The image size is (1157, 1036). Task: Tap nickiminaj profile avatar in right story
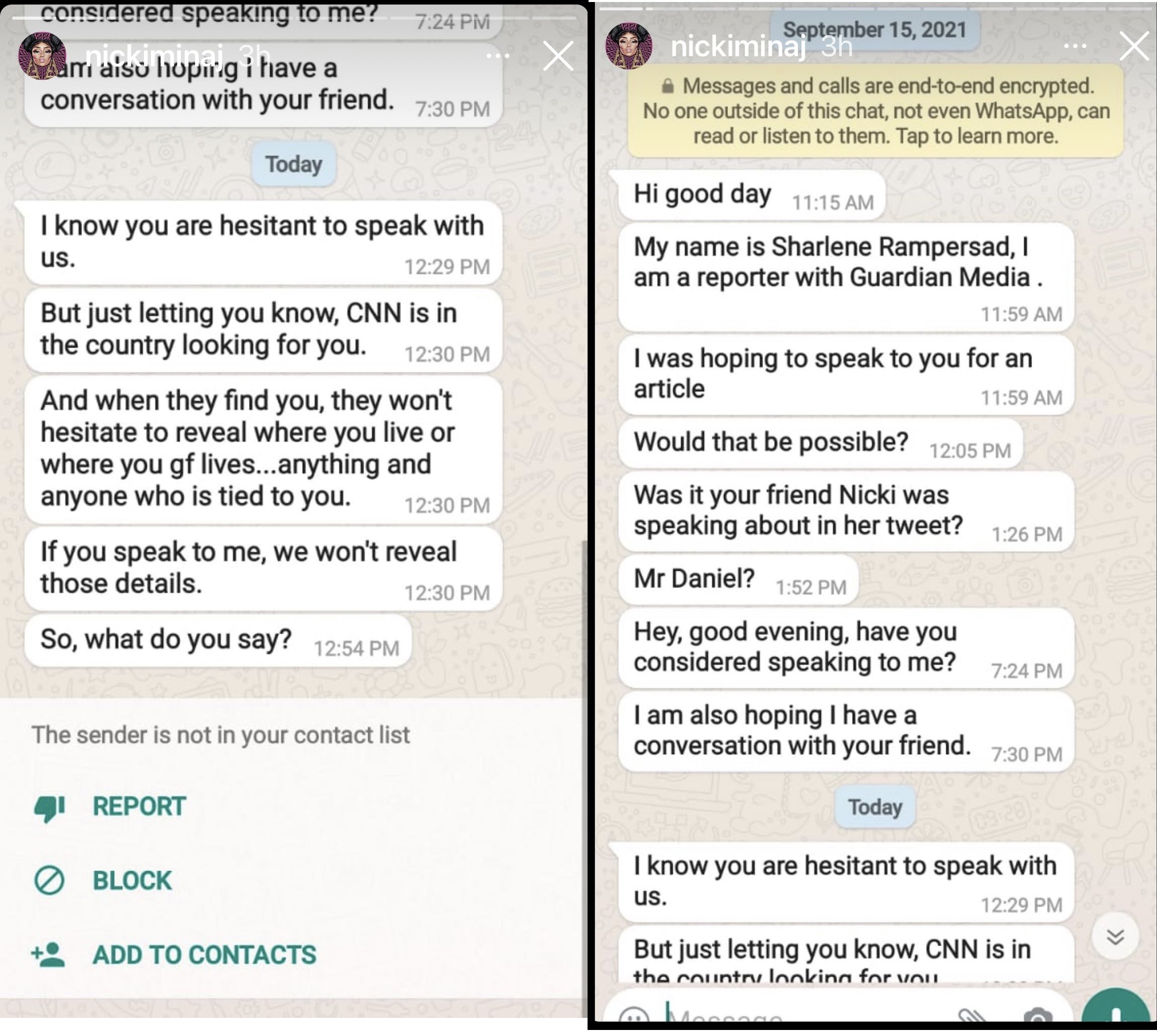[629, 46]
